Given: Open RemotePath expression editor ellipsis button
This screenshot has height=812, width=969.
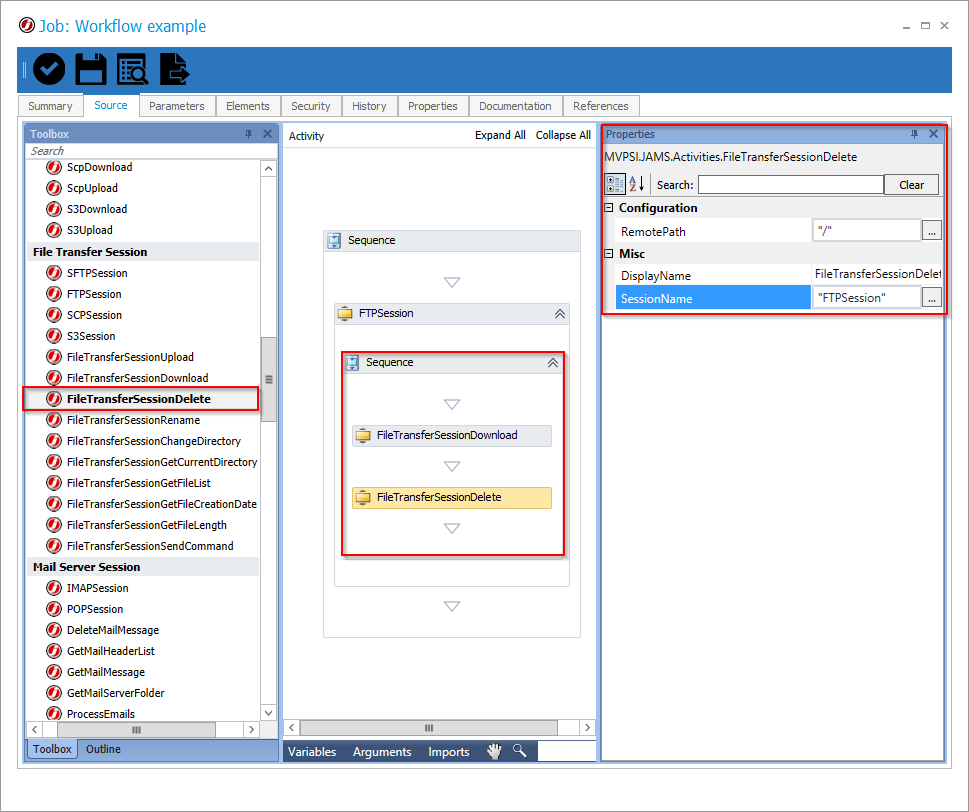Looking at the screenshot, I should (x=931, y=230).
